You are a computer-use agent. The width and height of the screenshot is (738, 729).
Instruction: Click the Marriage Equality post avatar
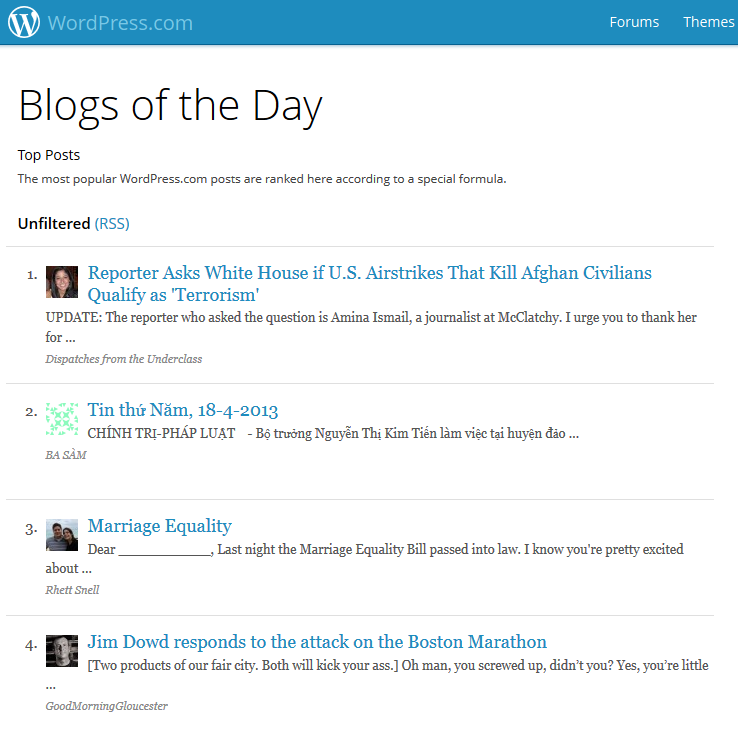62,535
